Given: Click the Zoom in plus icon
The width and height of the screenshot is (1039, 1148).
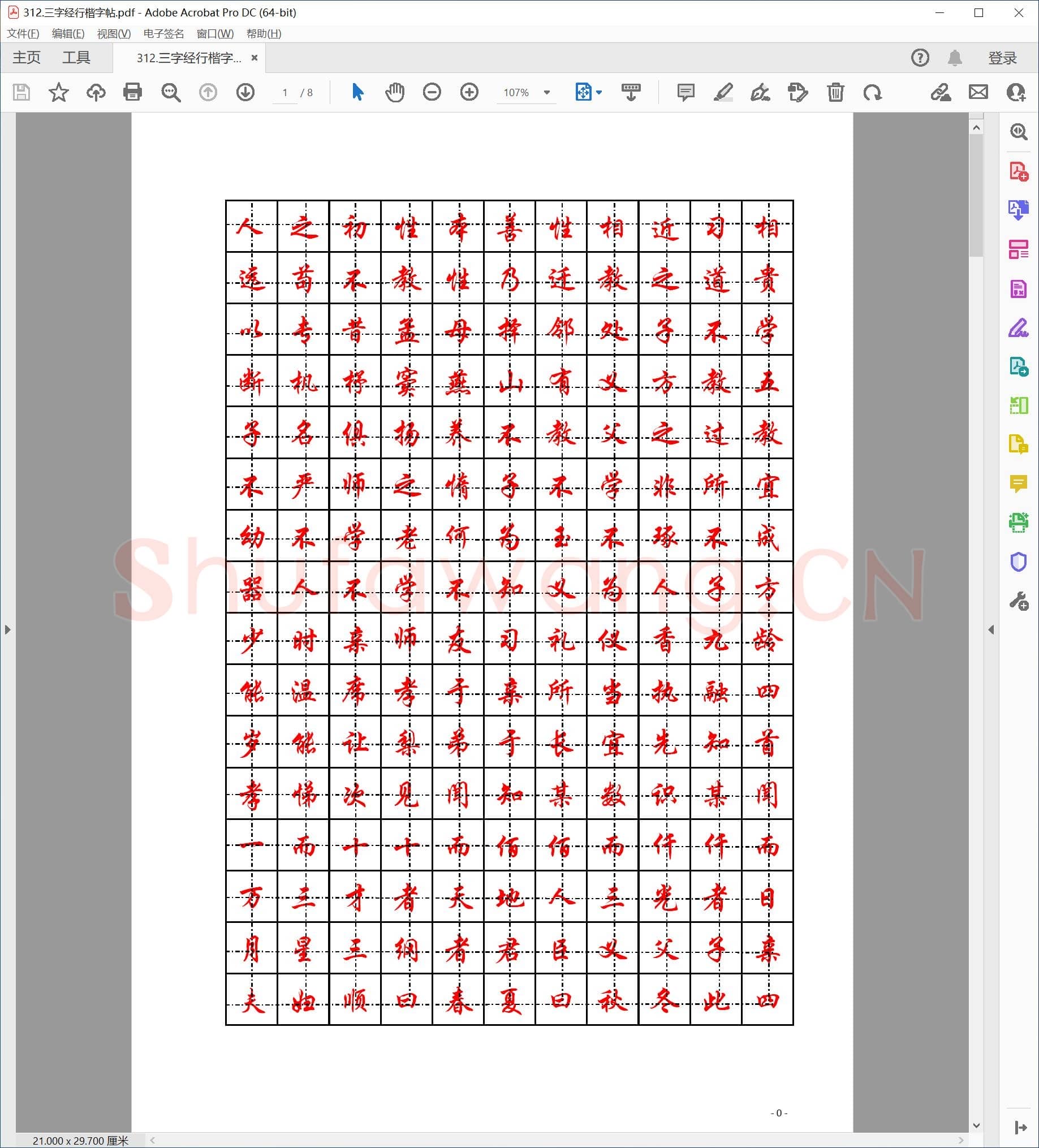Looking at the screenshot, I should tap(469, 92).
